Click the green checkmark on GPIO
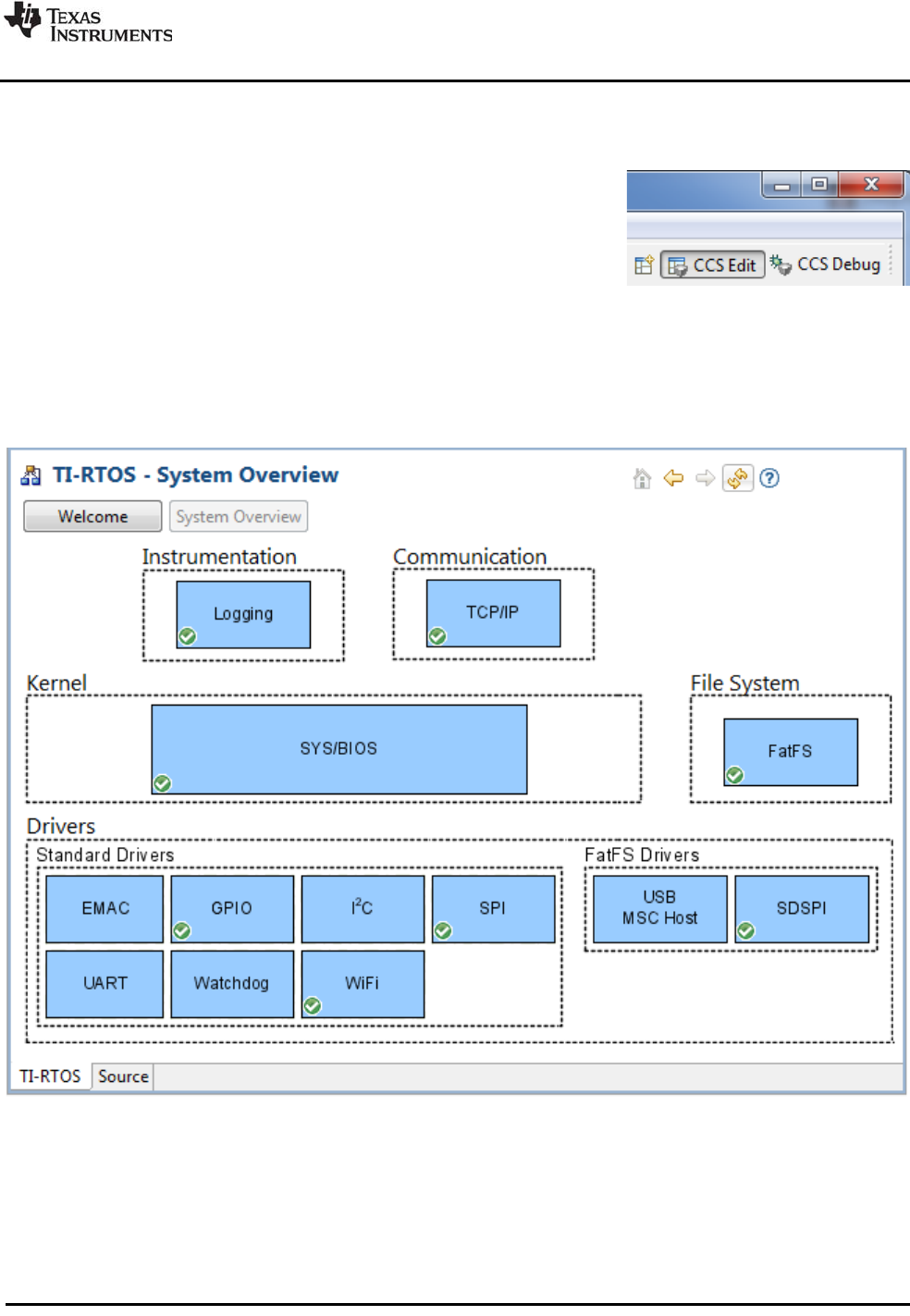 (x=182, y=930)
